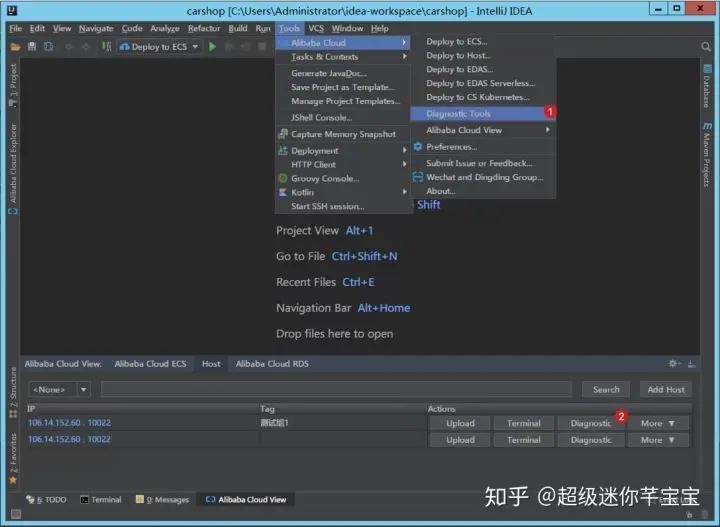
Task: Open the Terminal bottom tab
Action: coord(101,499)
